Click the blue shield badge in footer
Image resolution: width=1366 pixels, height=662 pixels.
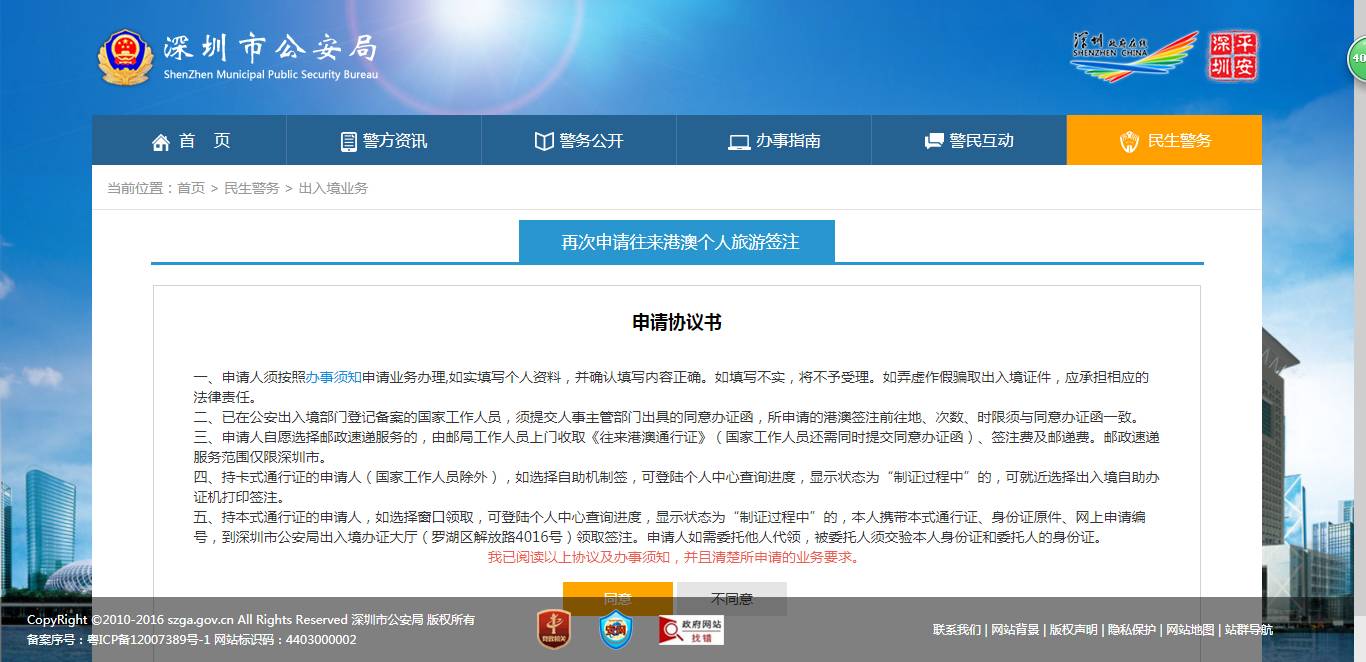click(615, 629)
